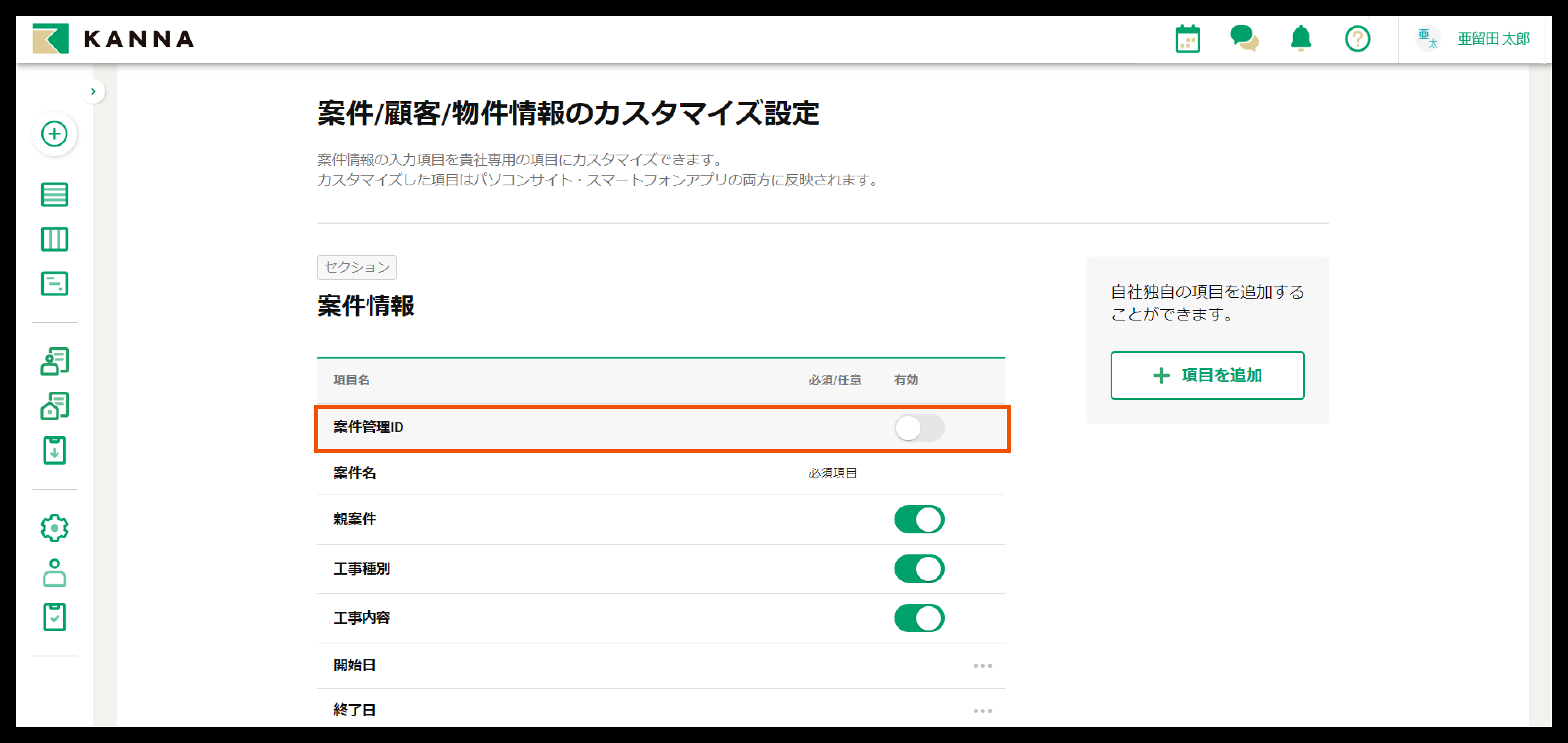The width and height of the screenshot is (1568, 743).
Task: Open the member person sidebar icon
Action: point(54,573)
